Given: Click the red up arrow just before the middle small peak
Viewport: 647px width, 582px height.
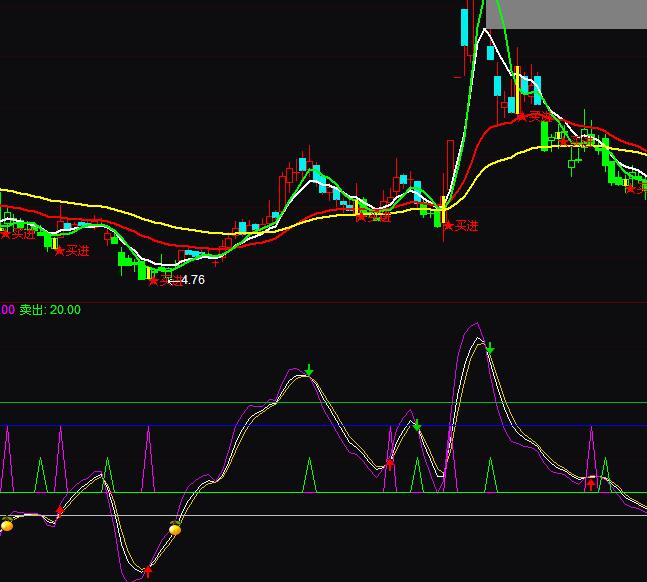Looking at the screenshot, I should [x=390, y=462].
